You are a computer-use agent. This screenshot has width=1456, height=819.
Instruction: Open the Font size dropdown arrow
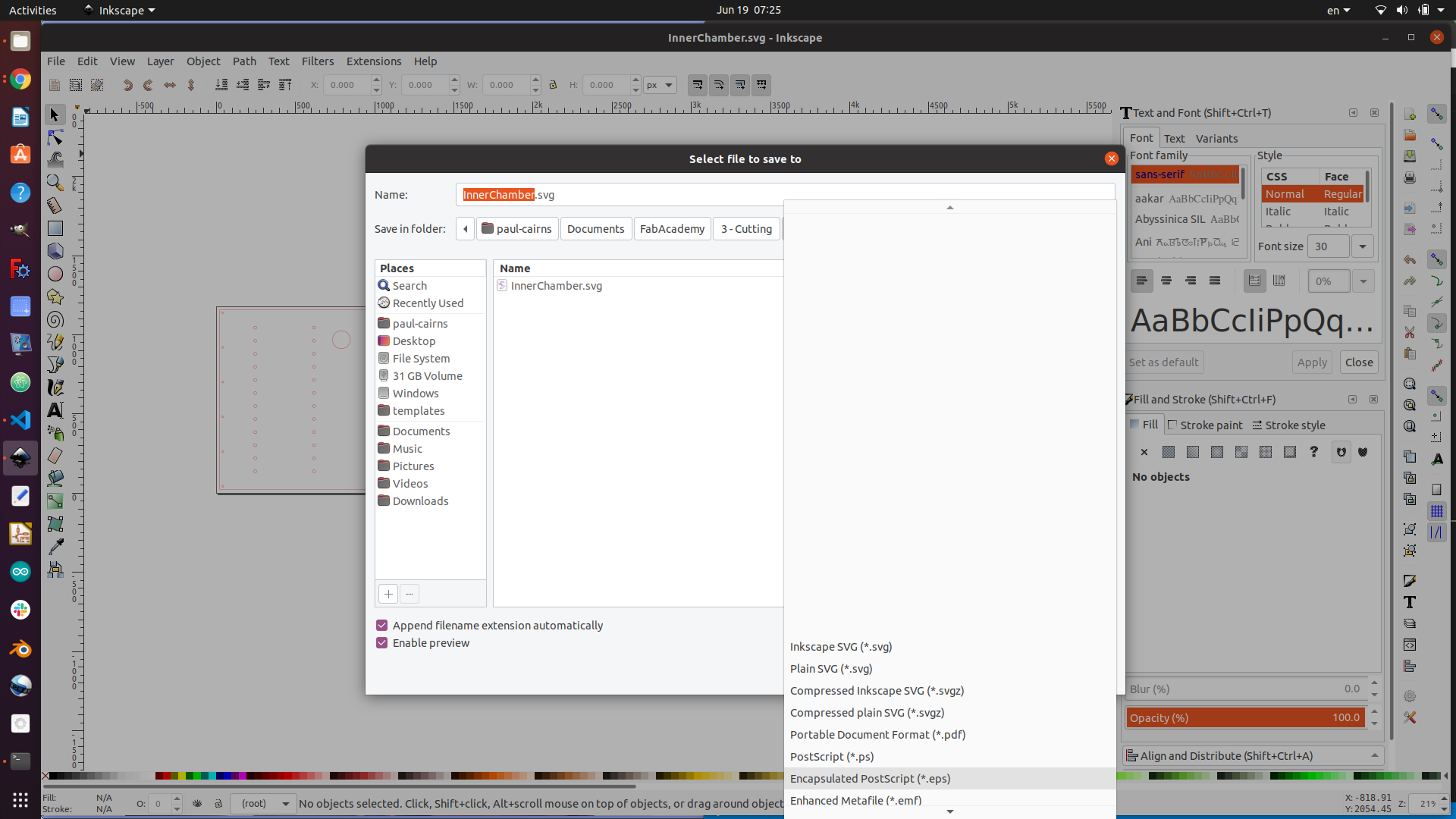click(x=1363, y=246)
